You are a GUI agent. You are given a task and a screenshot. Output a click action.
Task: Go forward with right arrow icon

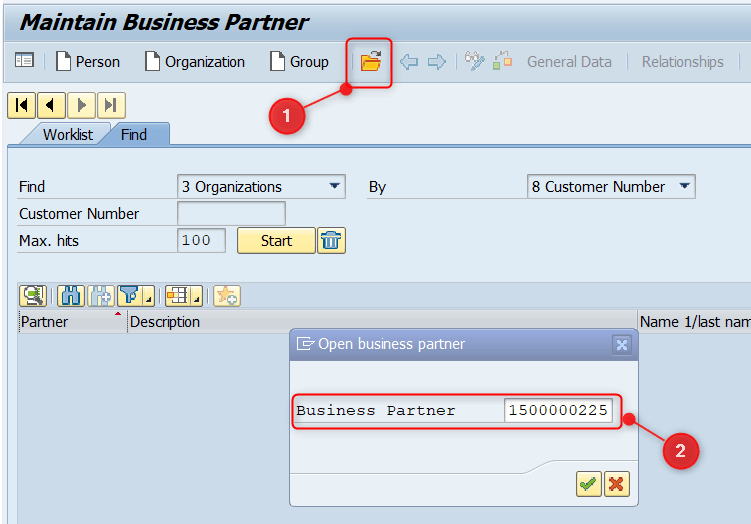[x=436, y=62]
